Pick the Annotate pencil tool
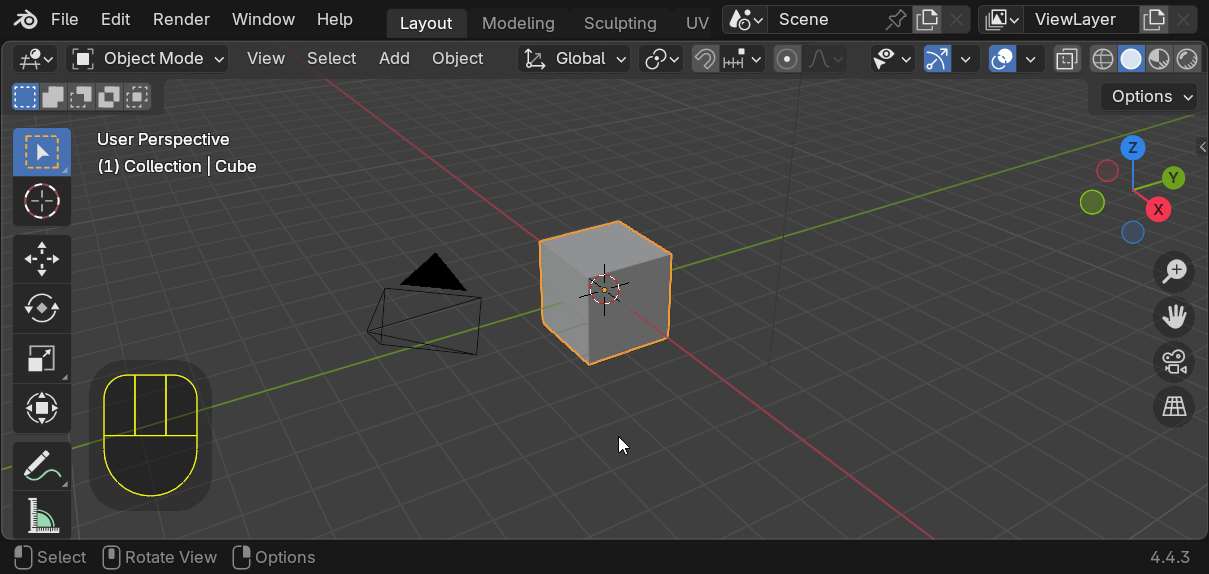Screen dimensions: 1209x574 (41, 465)
